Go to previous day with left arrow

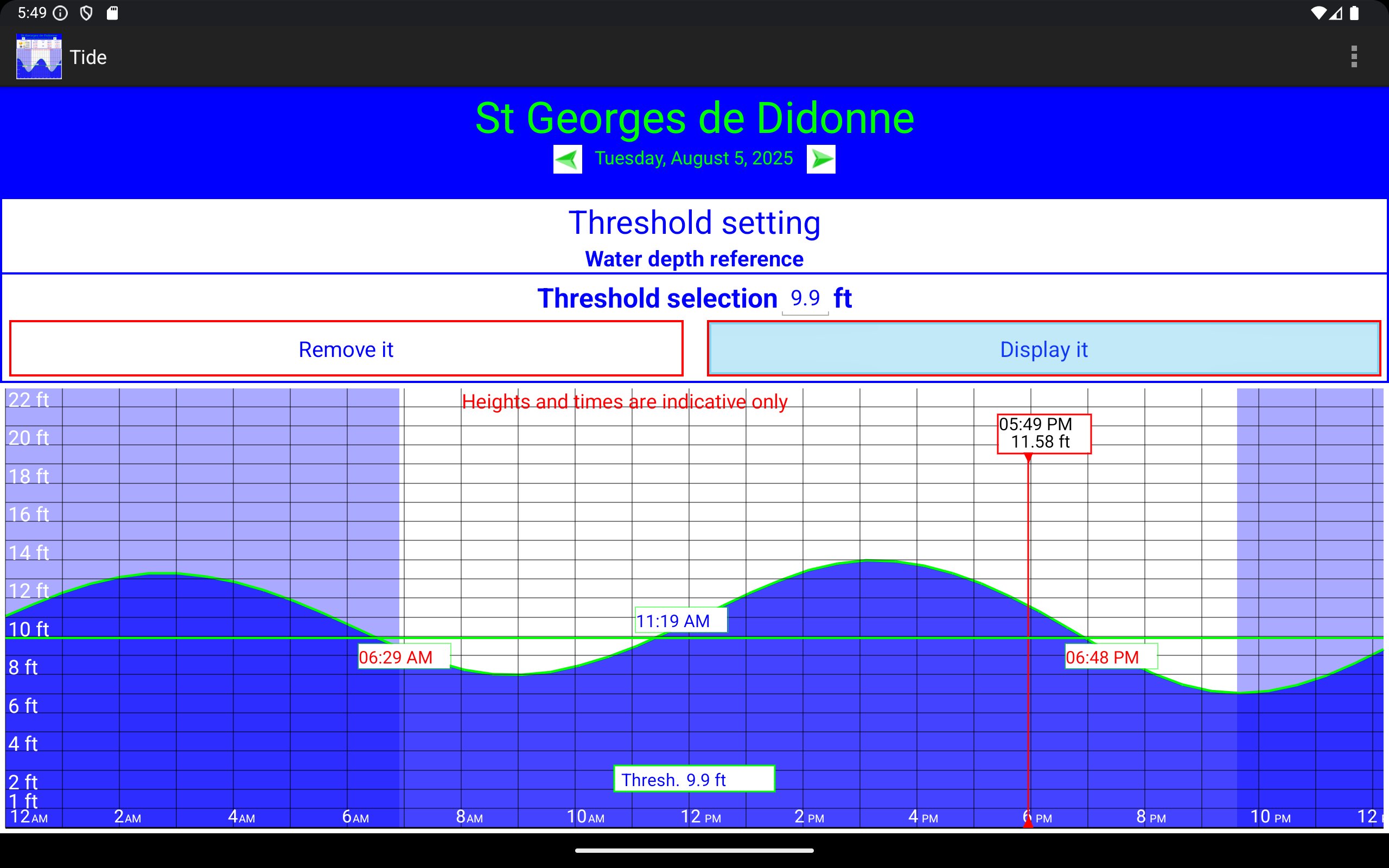567,159
